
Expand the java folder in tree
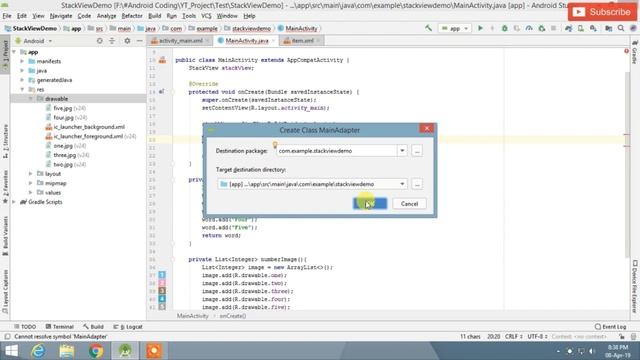tap(22, 71)
